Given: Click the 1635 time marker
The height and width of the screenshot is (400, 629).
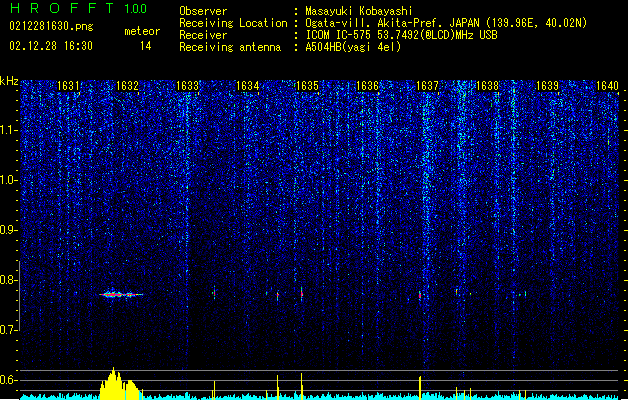Looking at the screenshot, I should 307,86.
